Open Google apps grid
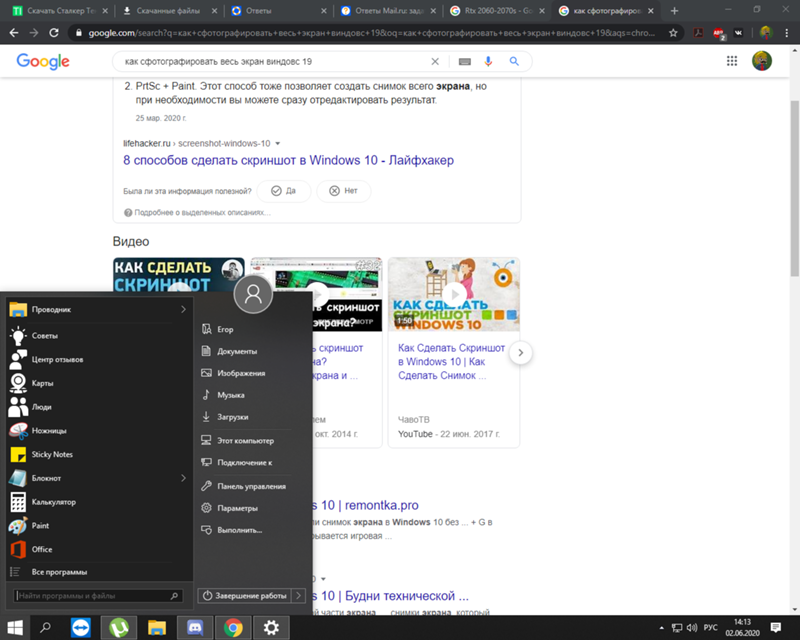This screenshot has height=640, width=800. pos(732,61)
